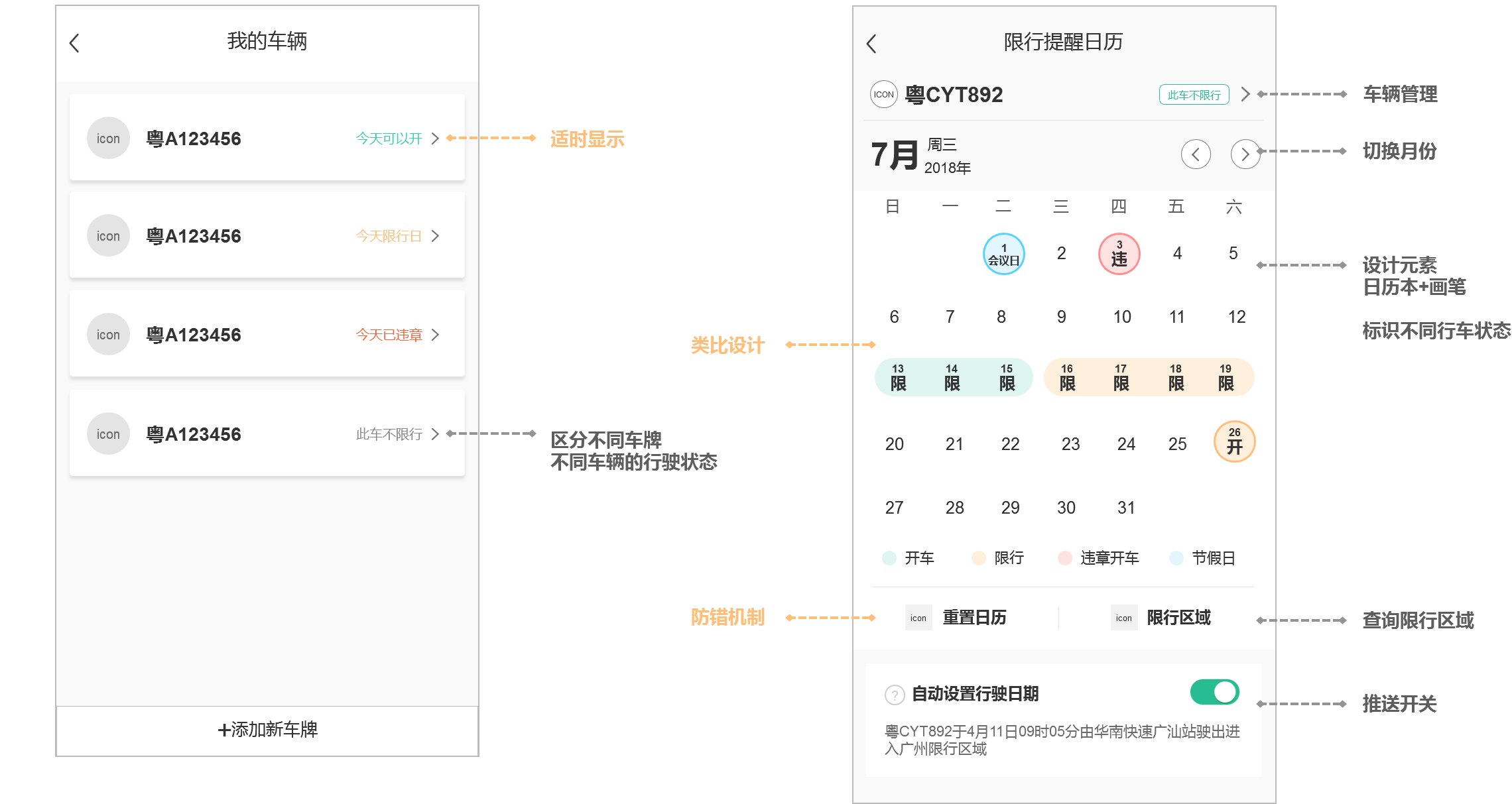Click the icon next to 重置日历

point(918,618)
